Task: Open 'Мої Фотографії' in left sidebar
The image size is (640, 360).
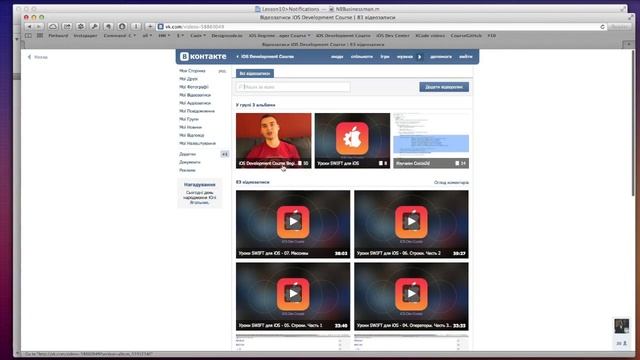Action: pos(193,87)
